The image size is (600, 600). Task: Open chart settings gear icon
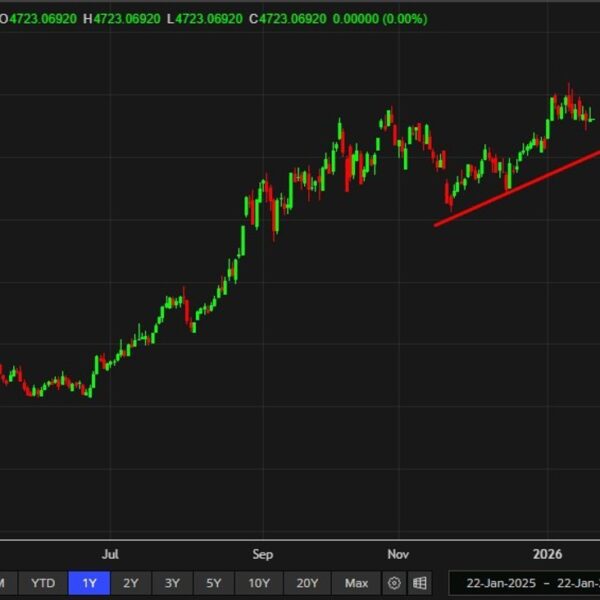click(394, 583)
